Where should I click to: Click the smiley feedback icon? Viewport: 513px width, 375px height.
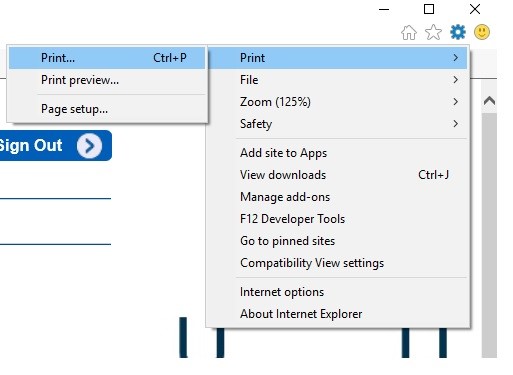tap(482, 32)
